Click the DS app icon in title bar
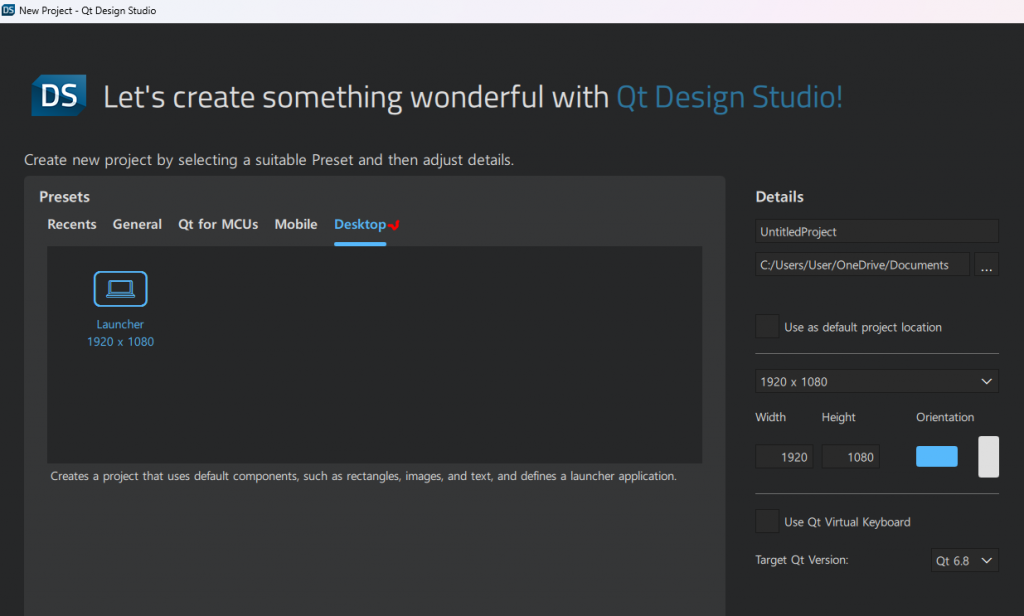This screenshot has height=616, width=1024. coord(9,10)
